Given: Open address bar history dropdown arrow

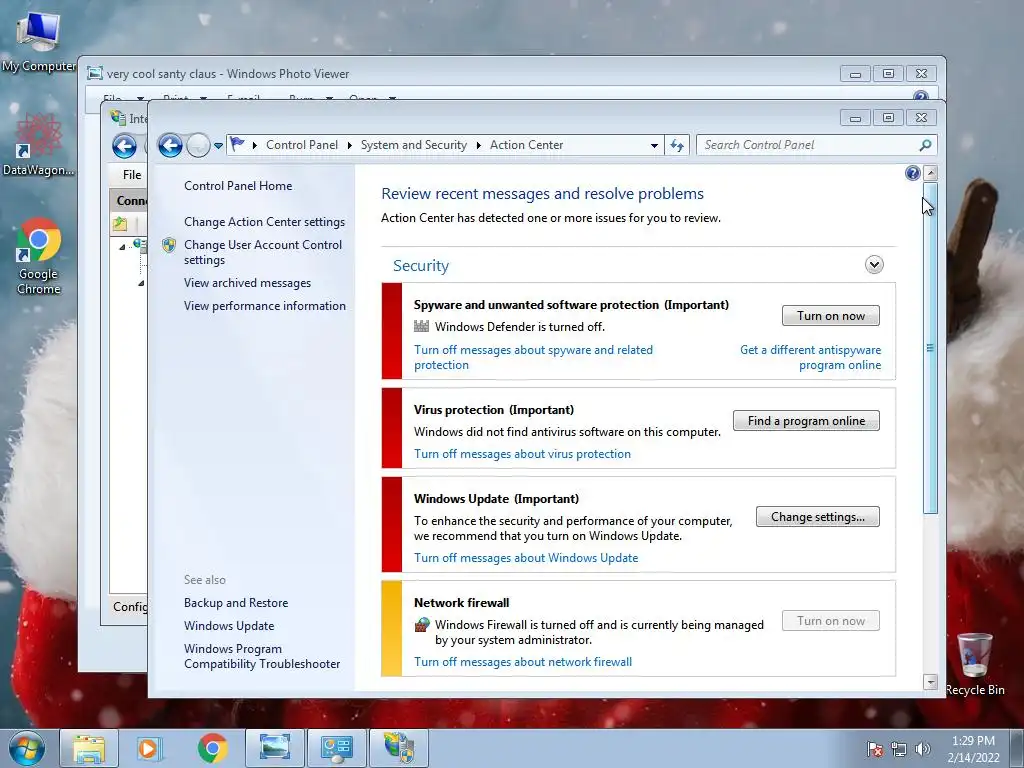Looking at the screenshot, I should point(654,146).
